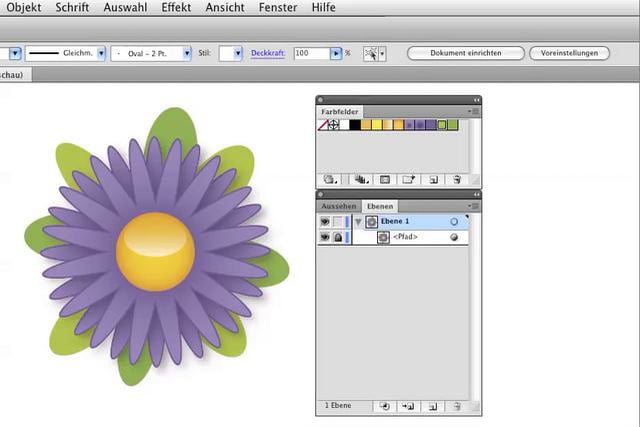Image resolution: width=640 pixels, height=427 pixels.
Task: Create a new sublayer in Ebenen panel
Action: click(408, 406)
